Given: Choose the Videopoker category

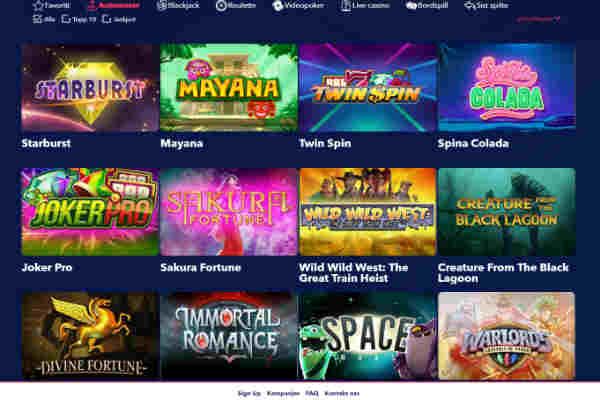Looking at the screenshot, I should (298, 5).
